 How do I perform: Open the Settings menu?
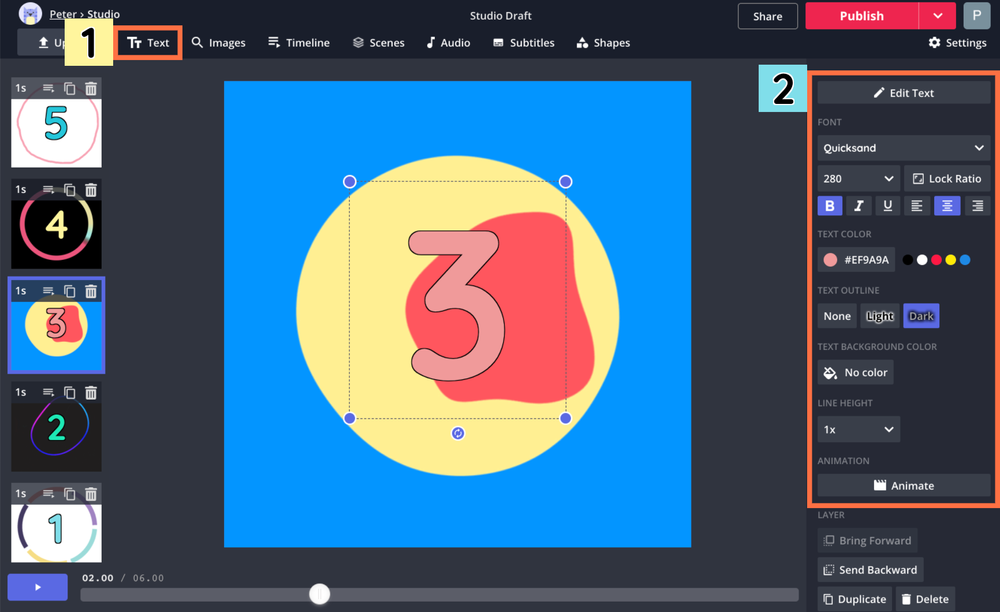[x=957, y=43]
